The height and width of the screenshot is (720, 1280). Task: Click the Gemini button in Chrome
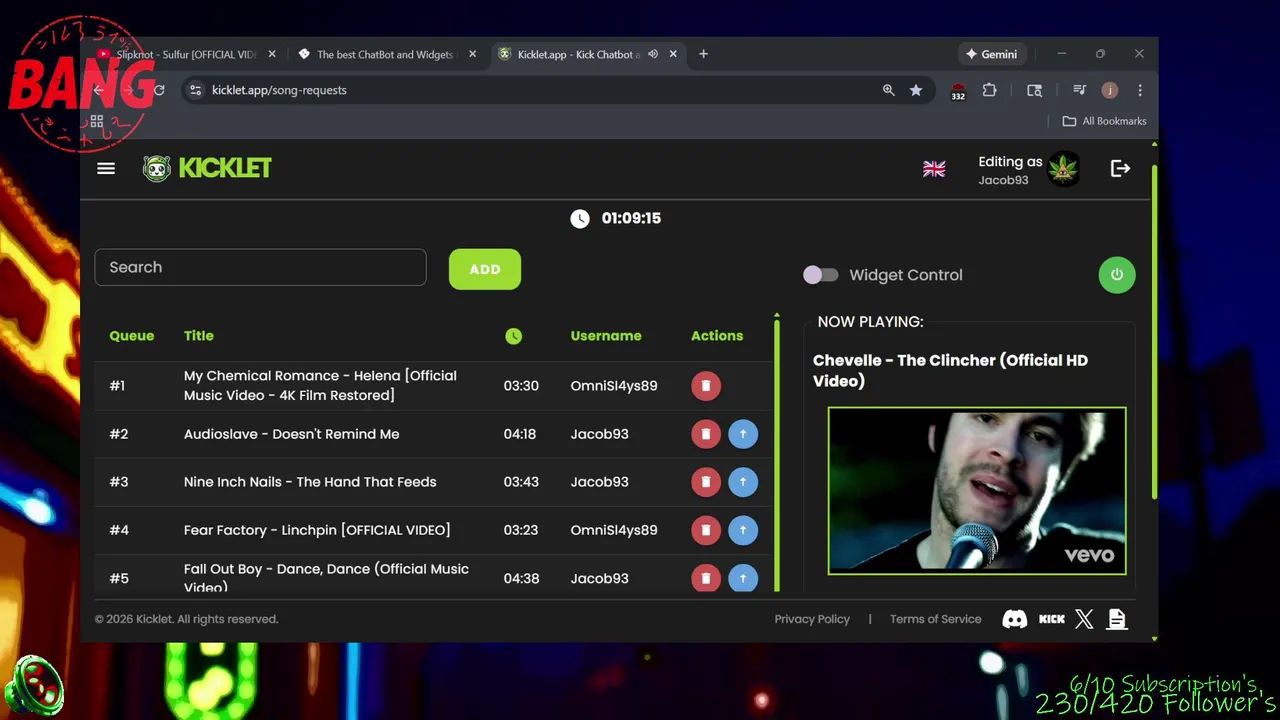coord(991,54)
